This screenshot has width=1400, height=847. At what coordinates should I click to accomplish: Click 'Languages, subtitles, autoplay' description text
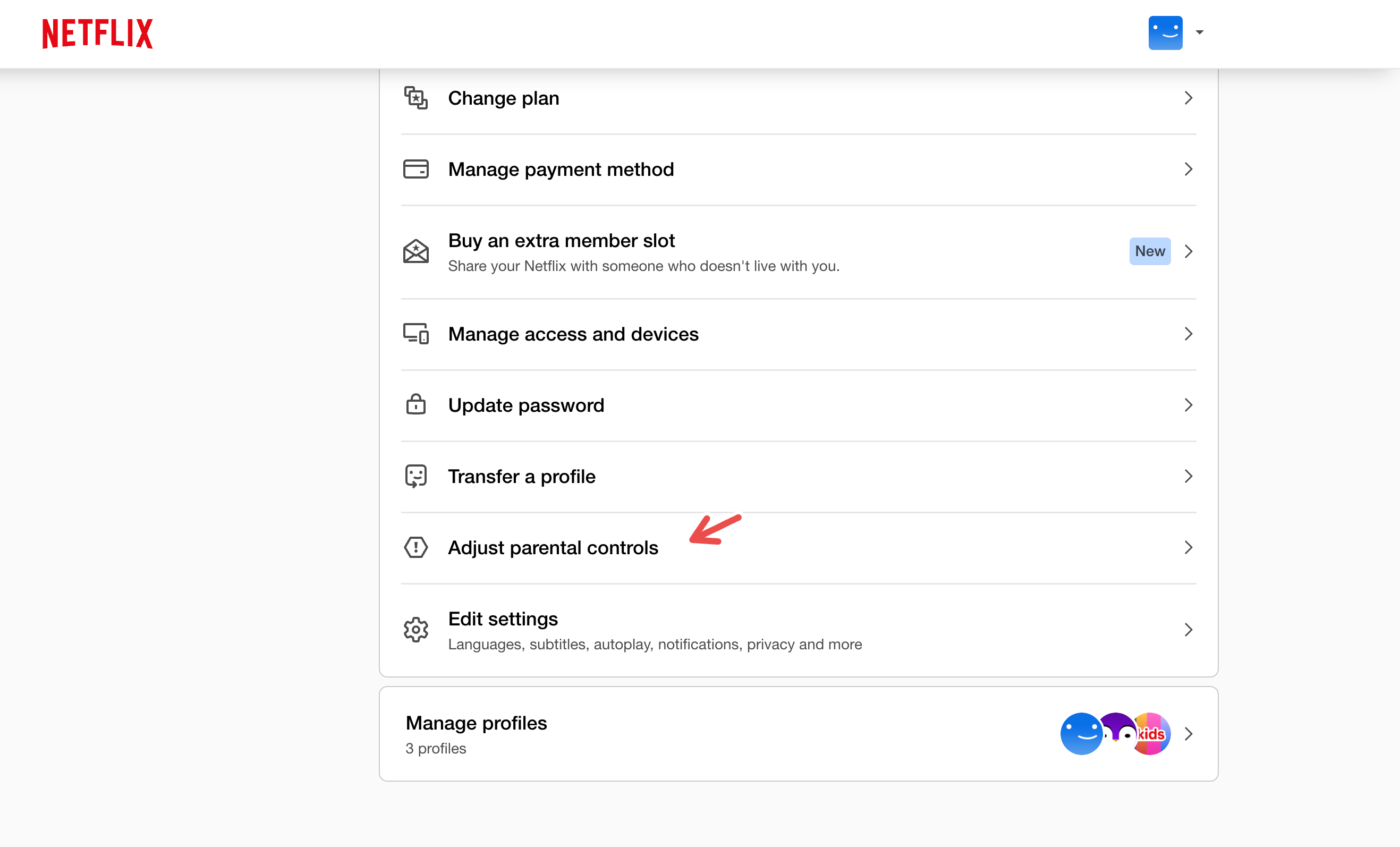tap(655, 644)
